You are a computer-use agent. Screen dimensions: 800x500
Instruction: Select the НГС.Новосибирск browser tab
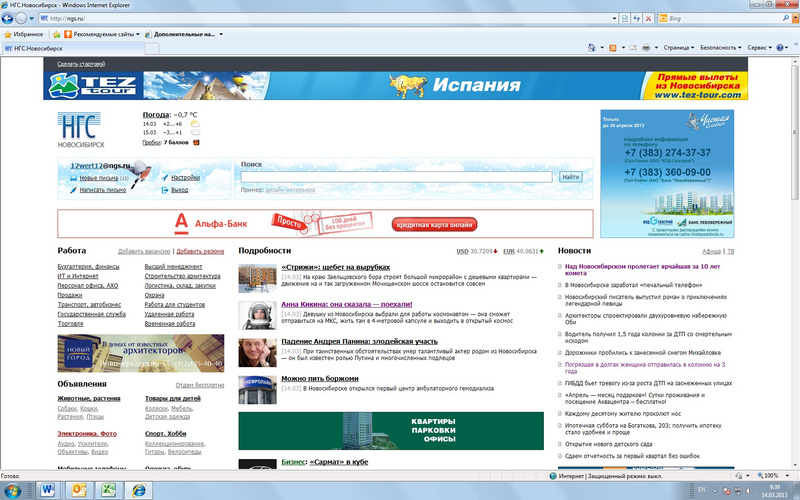tap(72, 48)
